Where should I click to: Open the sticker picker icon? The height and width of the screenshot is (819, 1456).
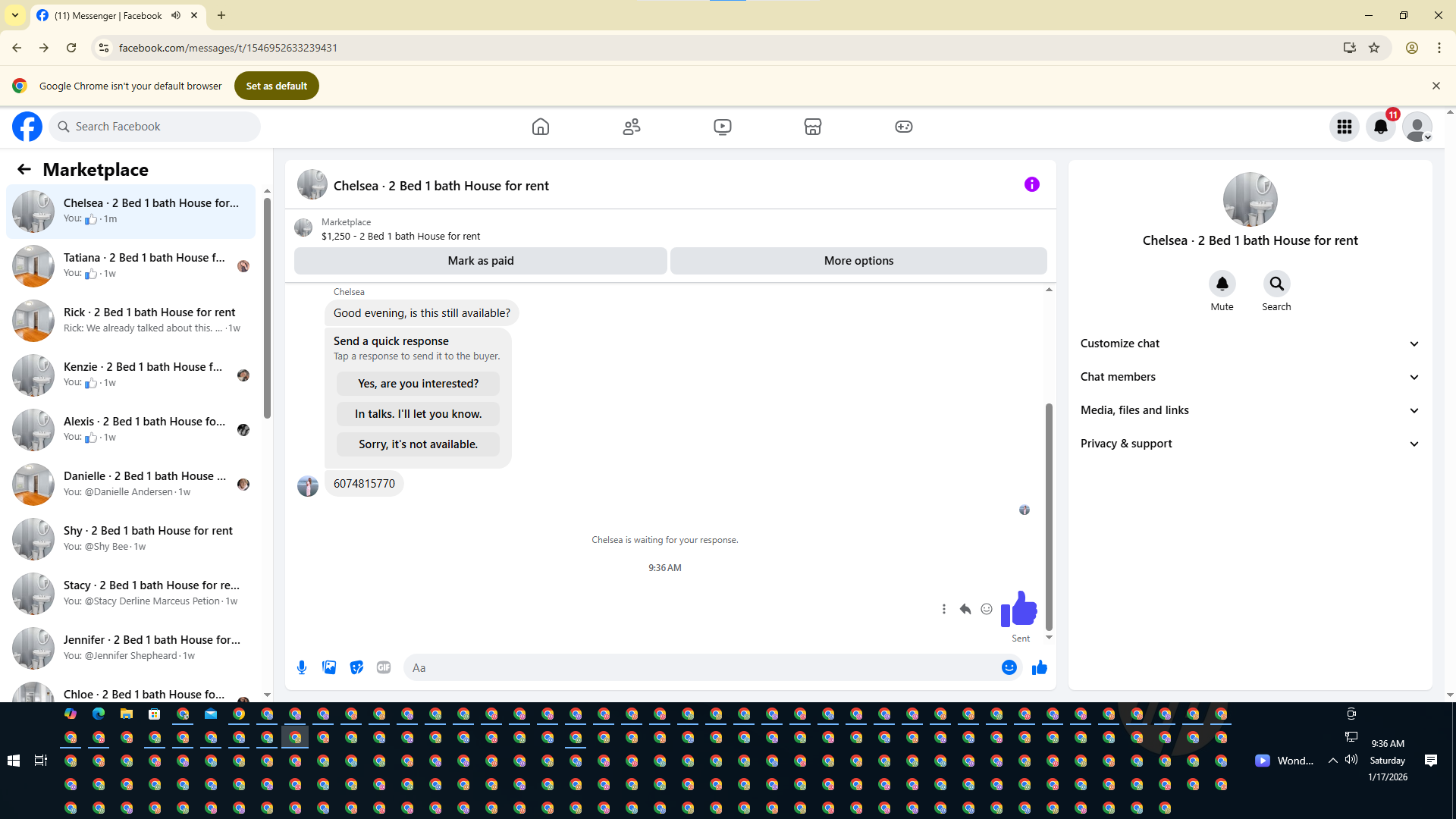(x=356, y=667)
